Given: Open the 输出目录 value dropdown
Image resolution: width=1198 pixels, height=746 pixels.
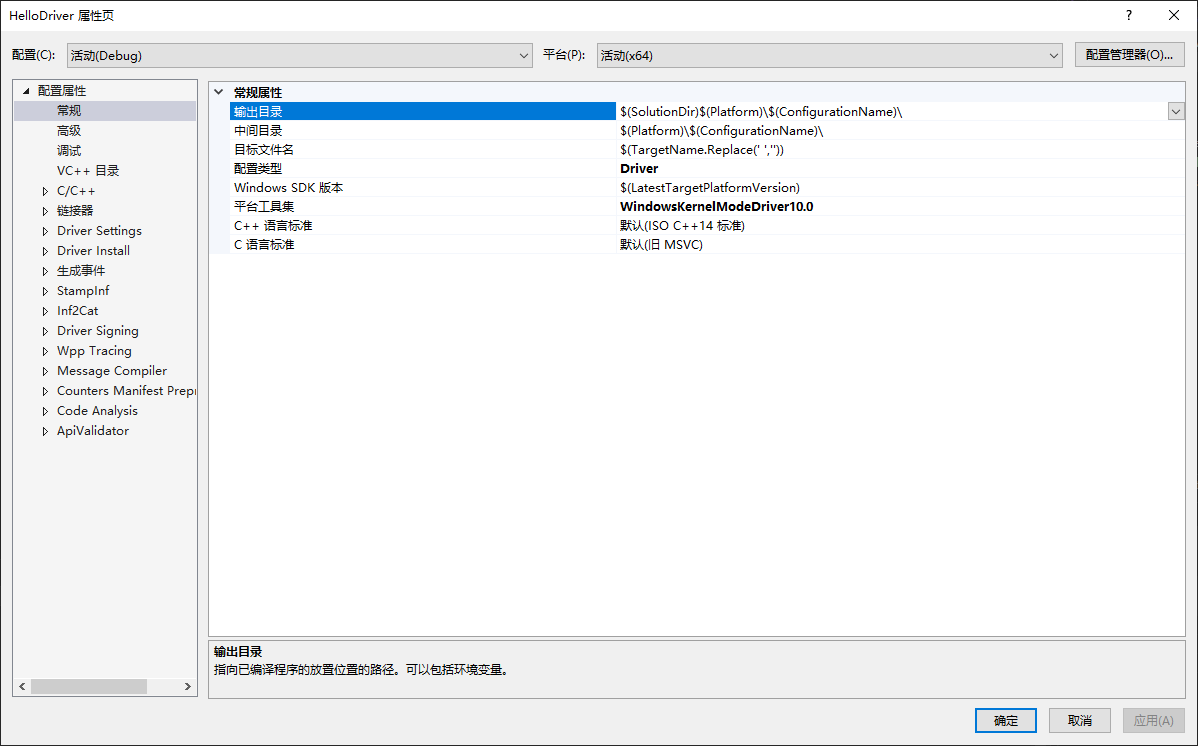Looking at the screenshot, I should coord(1175,111).
